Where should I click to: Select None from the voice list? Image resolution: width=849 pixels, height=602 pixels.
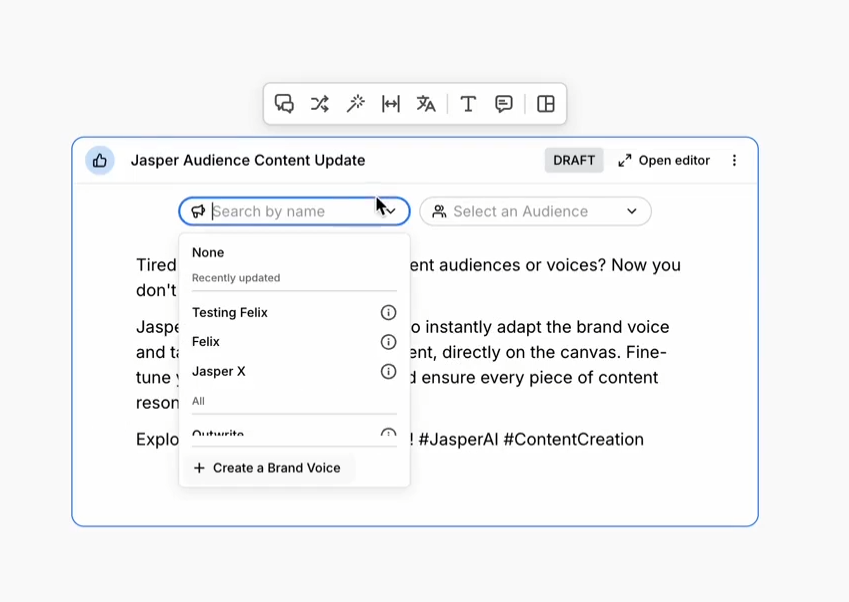tap(208, 253)
